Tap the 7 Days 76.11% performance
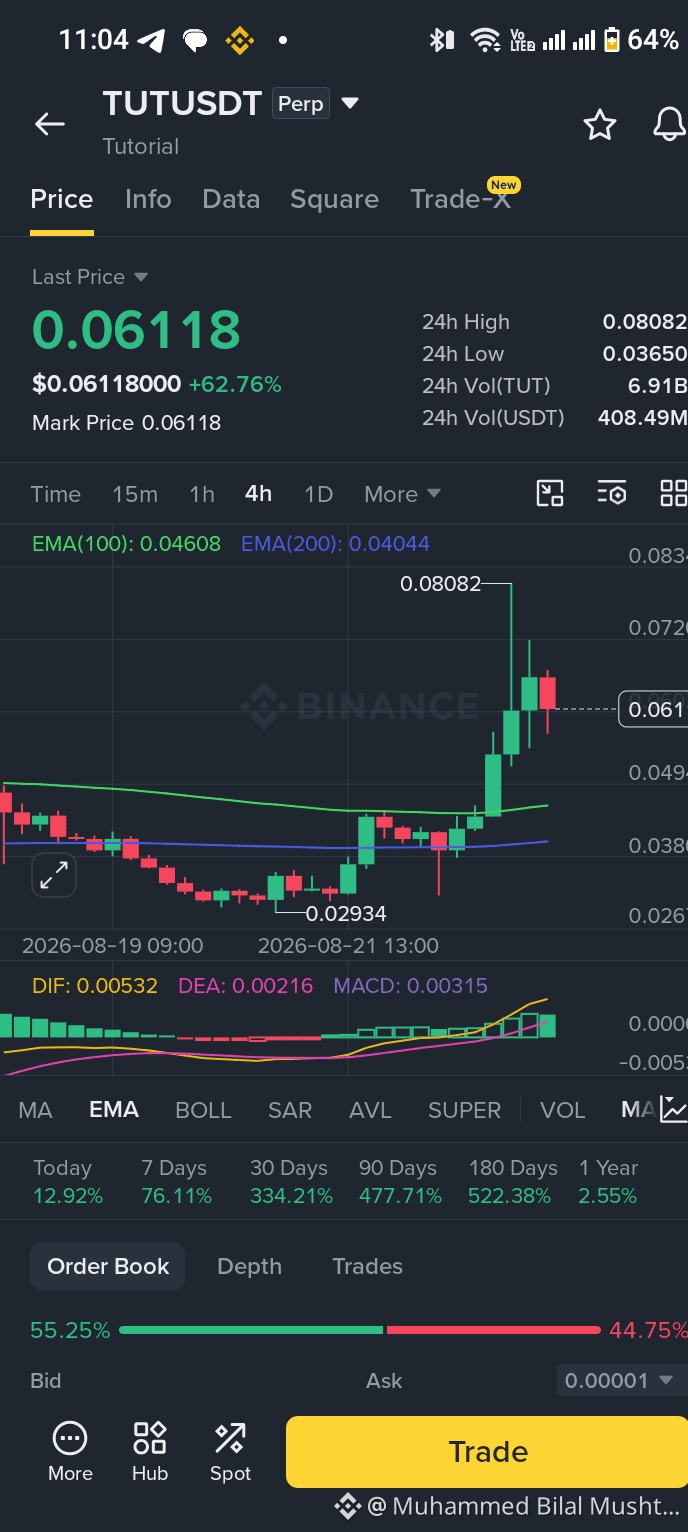The height and width of the screenshot is (1532, 688). point(177,1182)
